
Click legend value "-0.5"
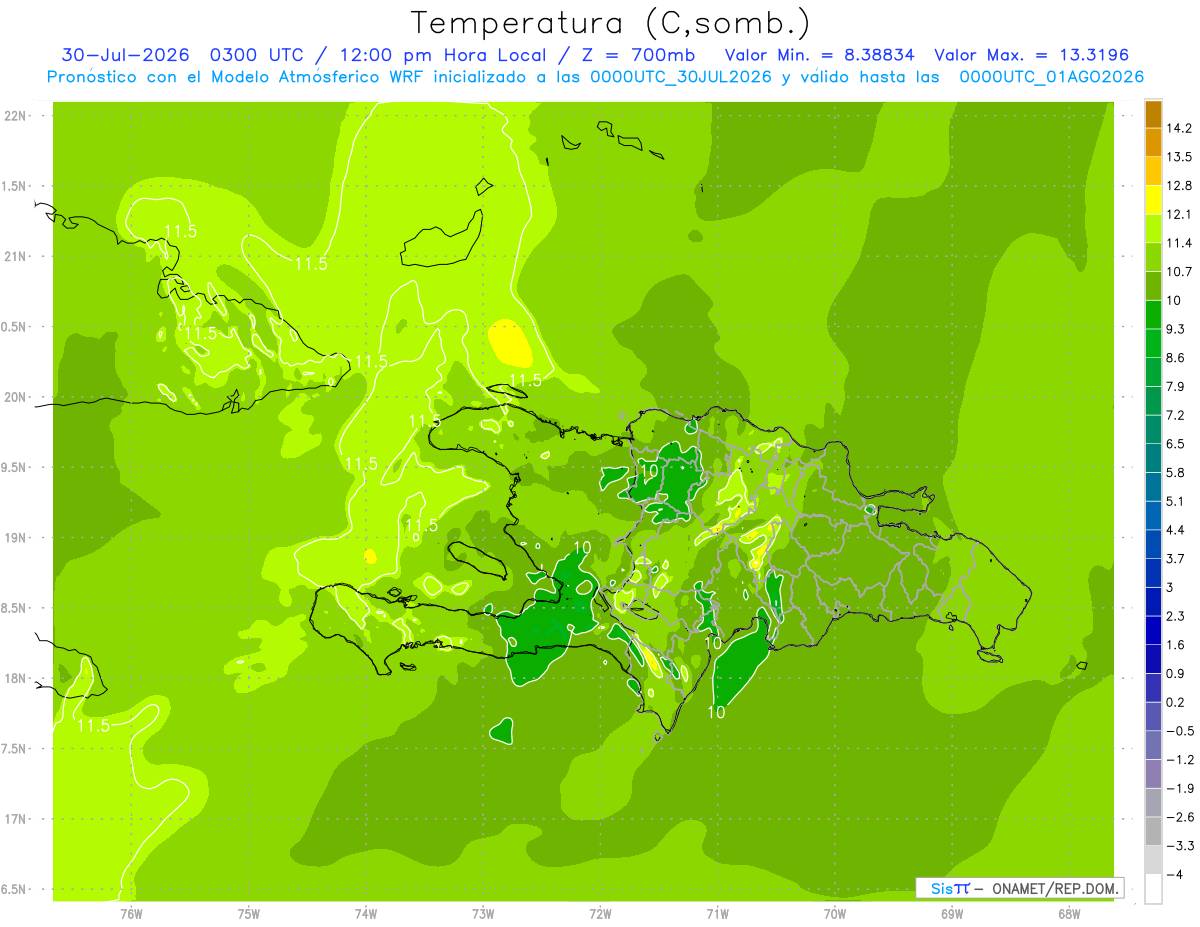1180,731
